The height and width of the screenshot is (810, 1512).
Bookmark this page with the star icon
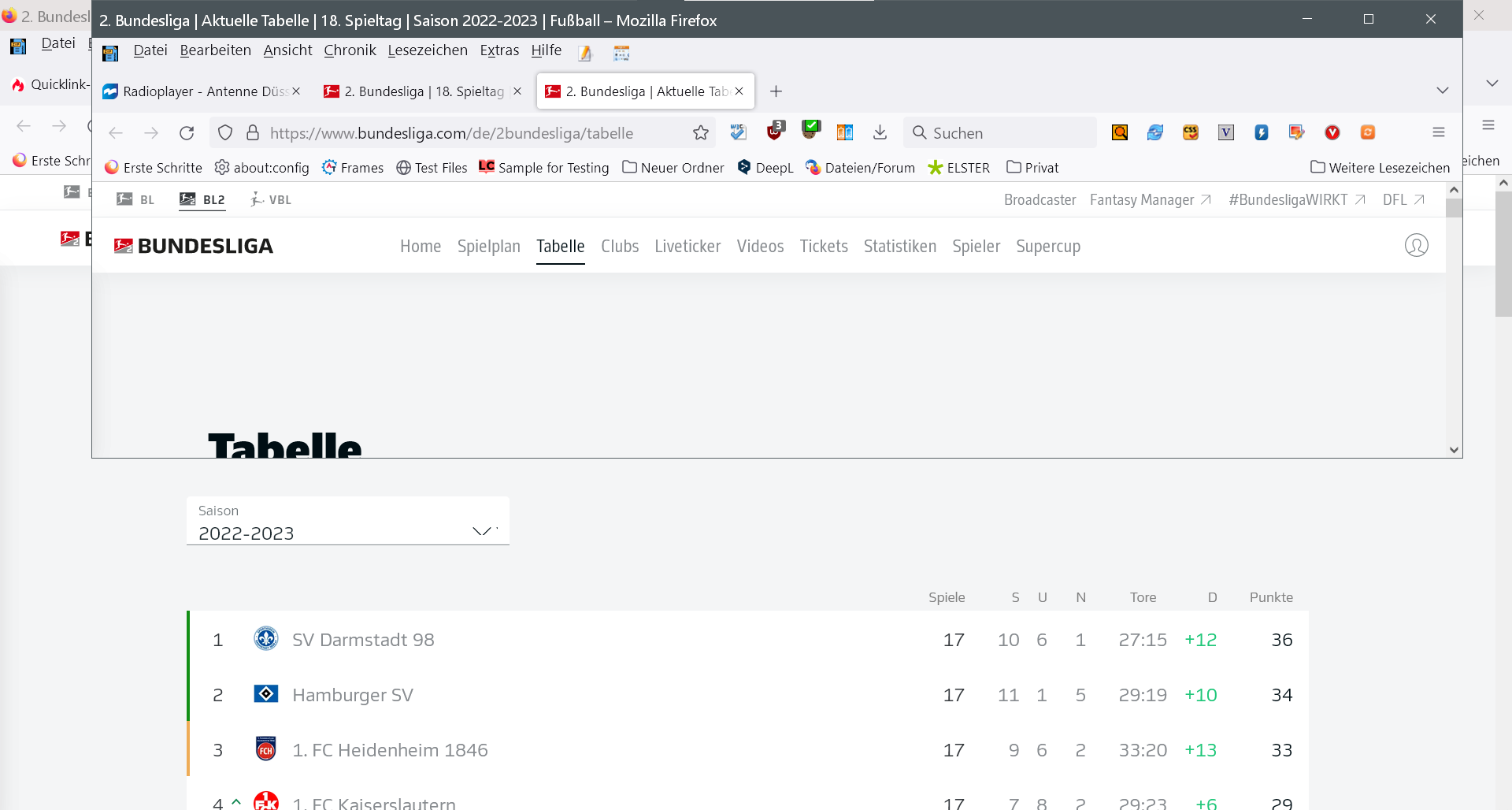pos(701,132)
